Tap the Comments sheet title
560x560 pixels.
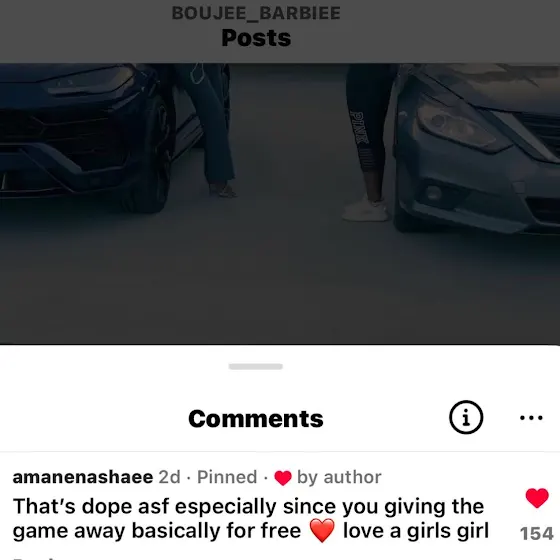[x=256, y=419]
